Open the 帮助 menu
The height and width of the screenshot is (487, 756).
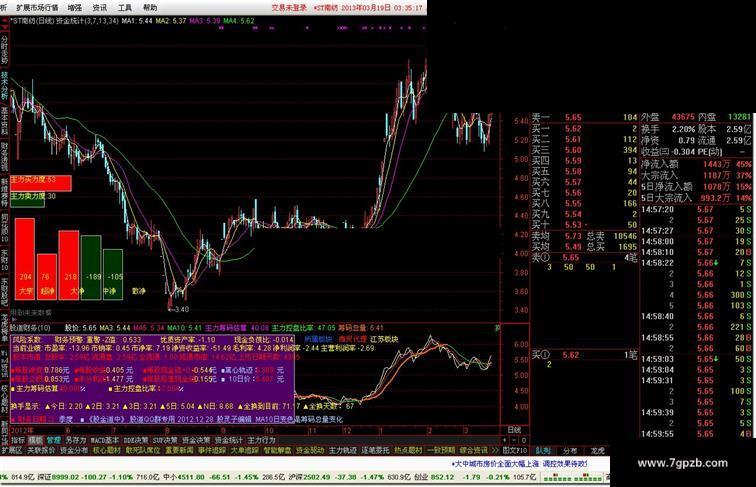coord(150,8)
